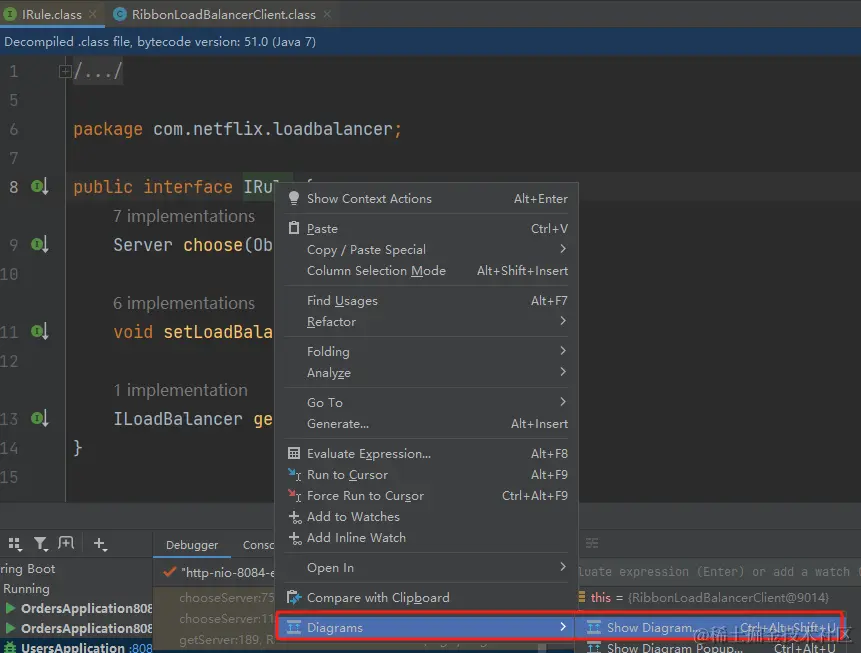Expand the Refactor submenu arrow
Screen dimensions: 861x653
click(563, 321)
